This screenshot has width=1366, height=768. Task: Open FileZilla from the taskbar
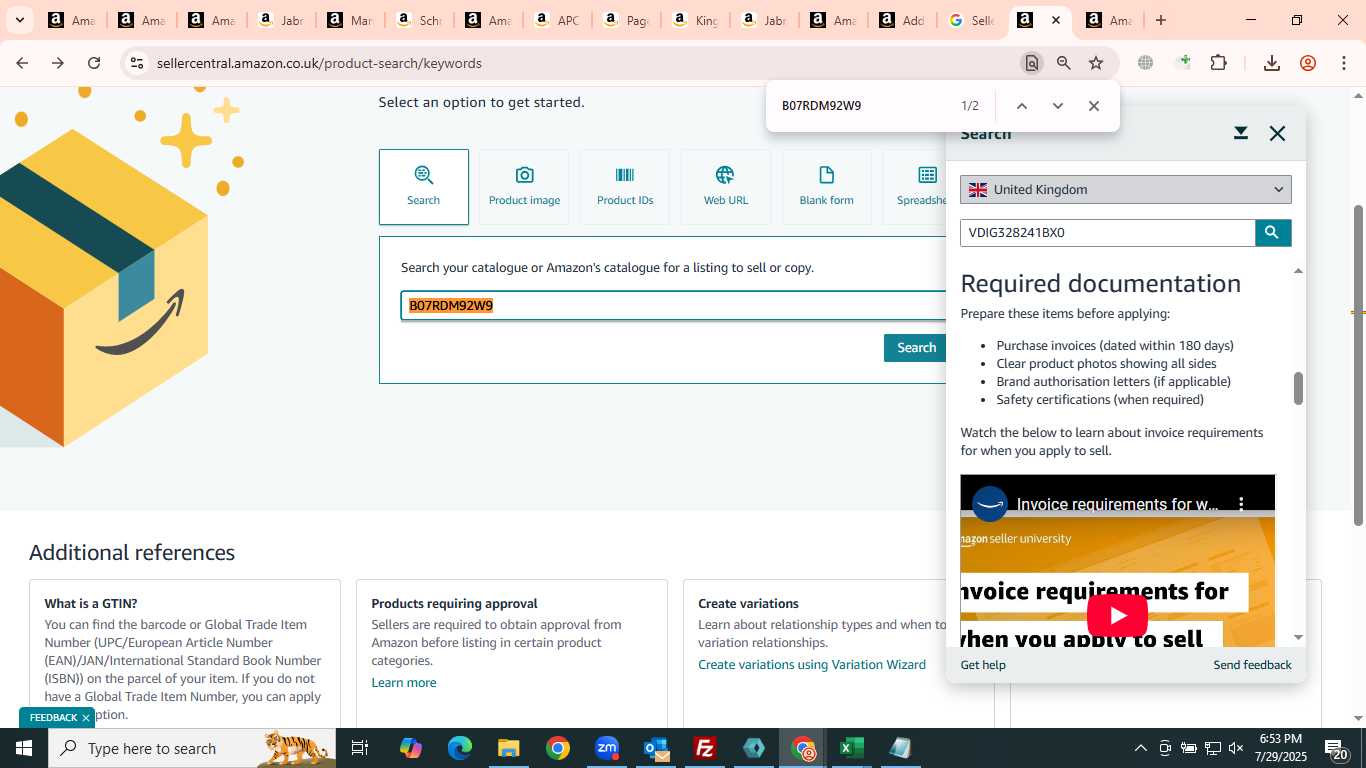tap(705, 748)
